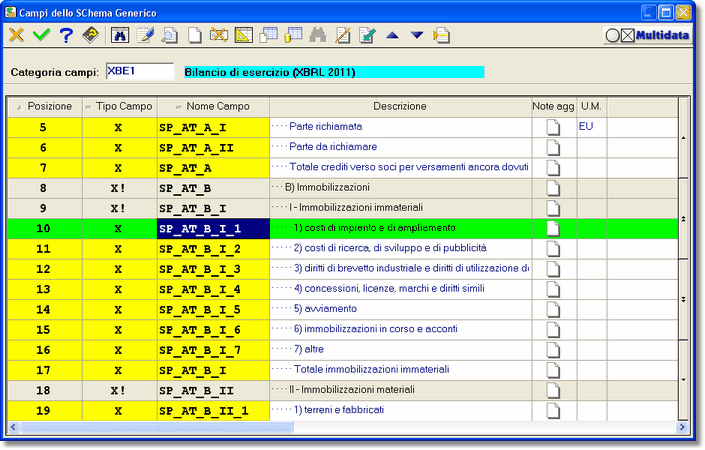Click the document with magnifier preview icon

tap(170, 35)
